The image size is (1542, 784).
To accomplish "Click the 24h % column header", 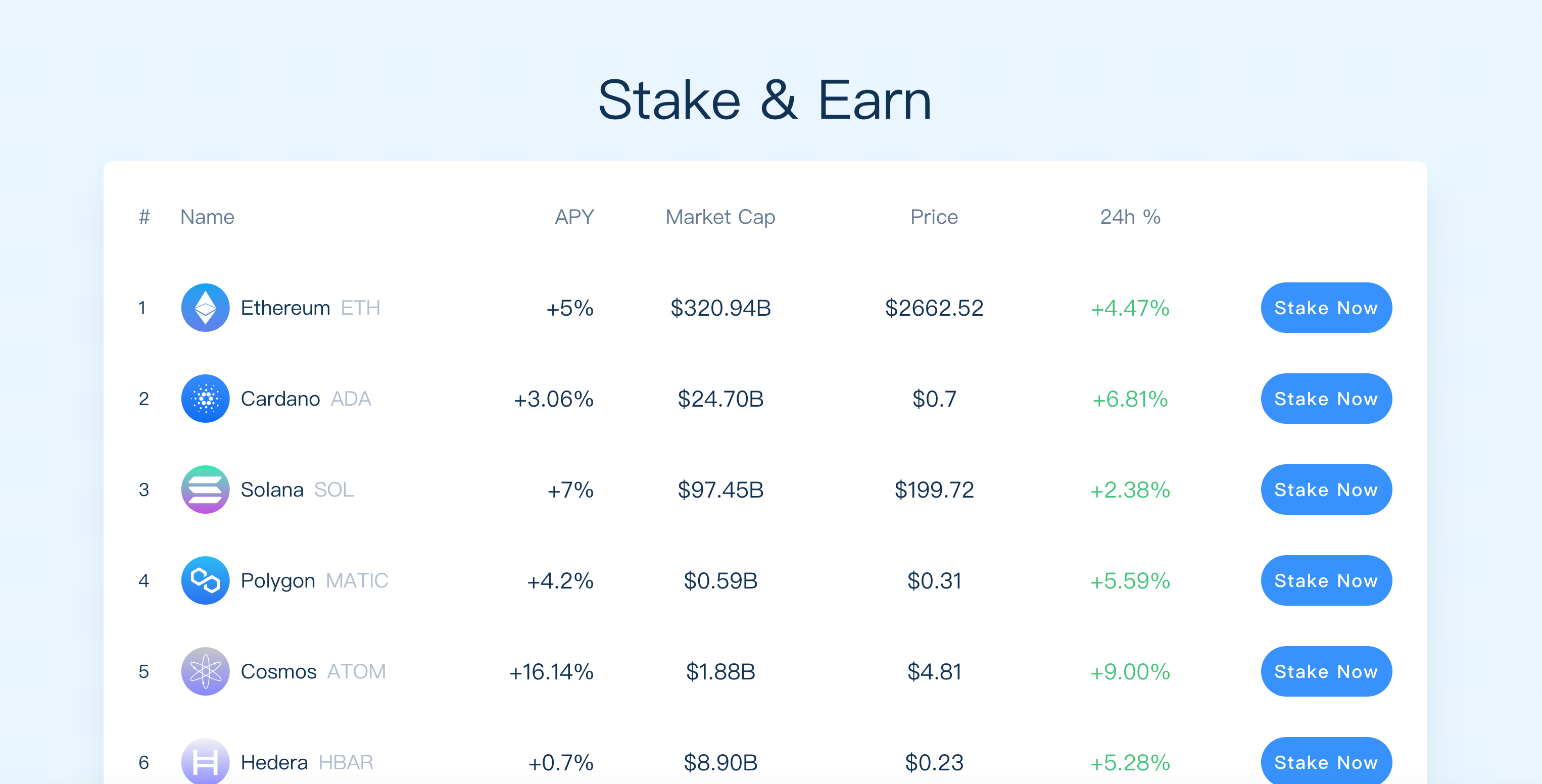I will click(x=1130, y=217).
